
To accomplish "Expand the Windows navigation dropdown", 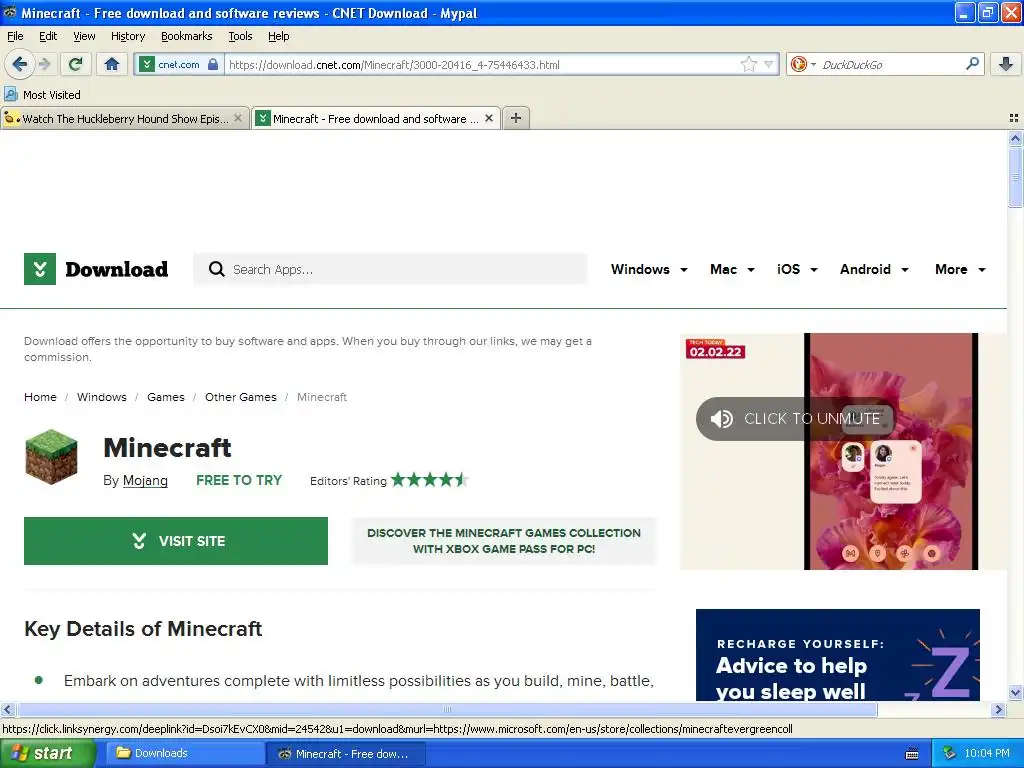I will click(x=649, y=269).
